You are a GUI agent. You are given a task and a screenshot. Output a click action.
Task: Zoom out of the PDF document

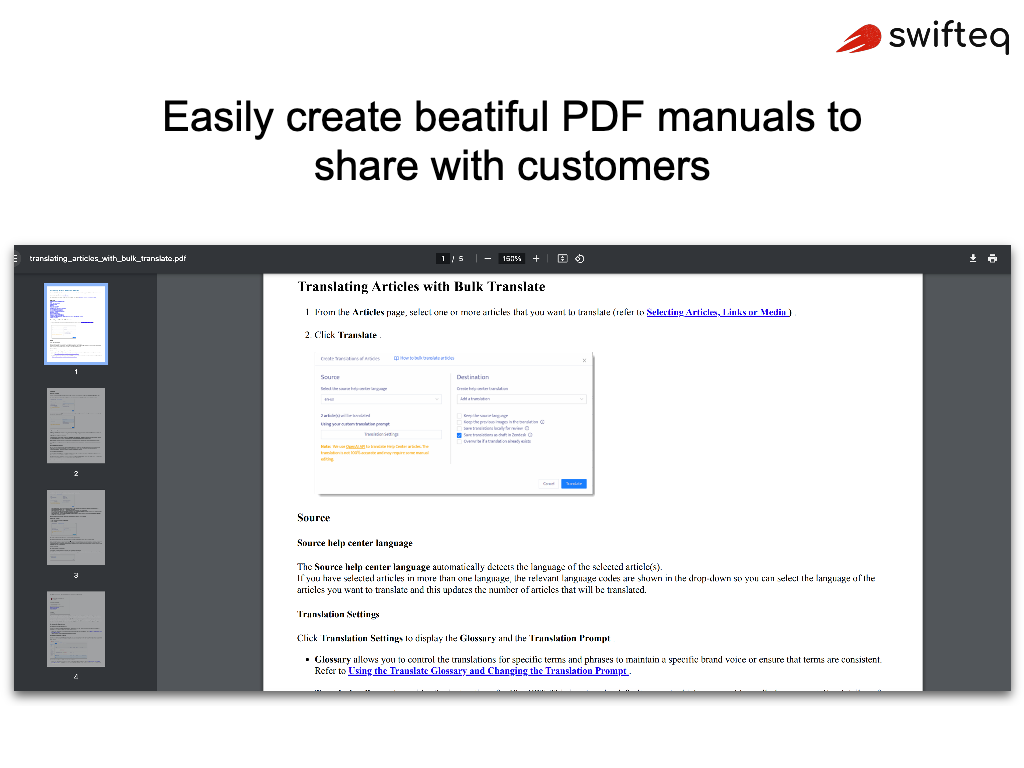click(x=487, y=258)
